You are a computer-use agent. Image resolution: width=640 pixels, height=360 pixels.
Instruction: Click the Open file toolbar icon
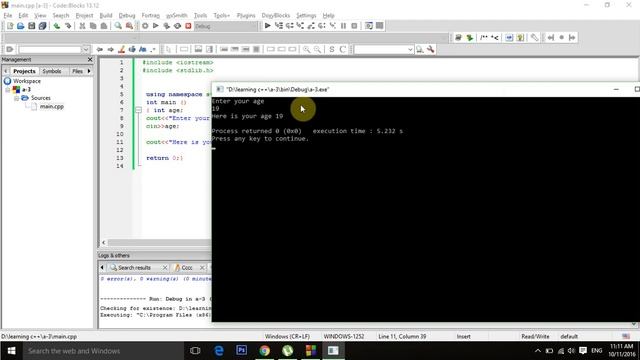point(20,26)
